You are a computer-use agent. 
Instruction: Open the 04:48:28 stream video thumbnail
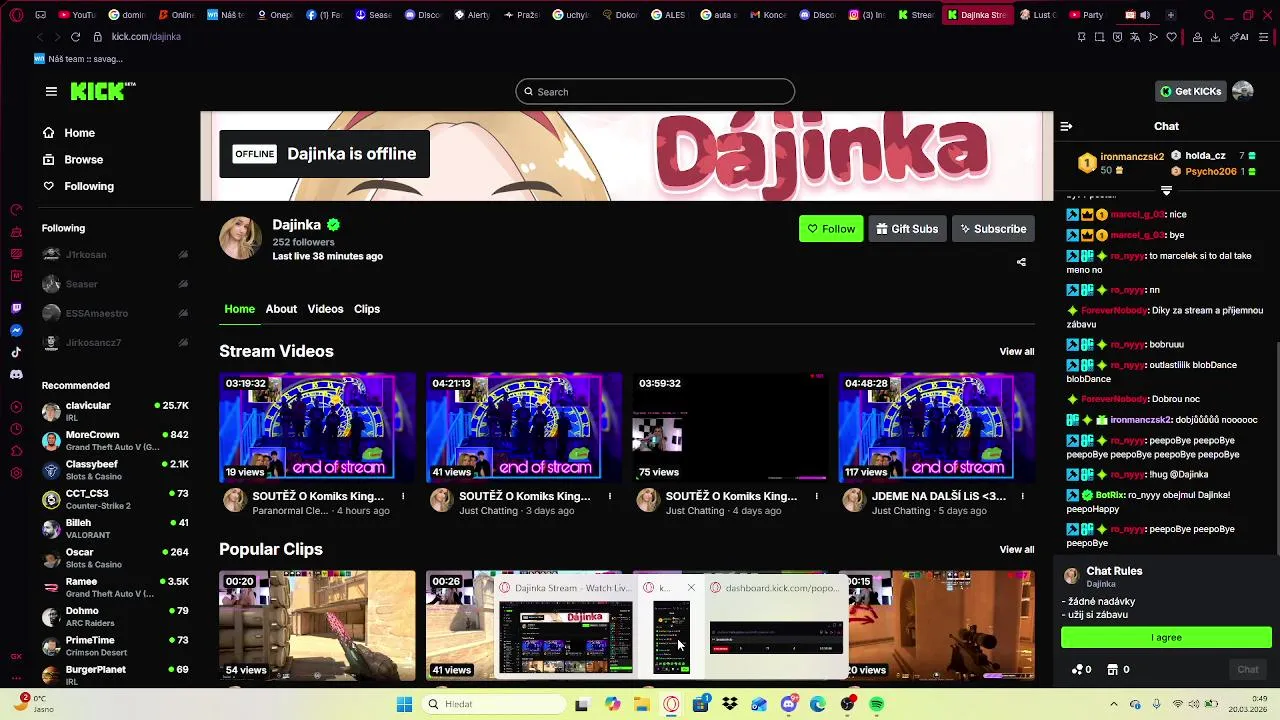pyautogui.click(x=937, y=427)
